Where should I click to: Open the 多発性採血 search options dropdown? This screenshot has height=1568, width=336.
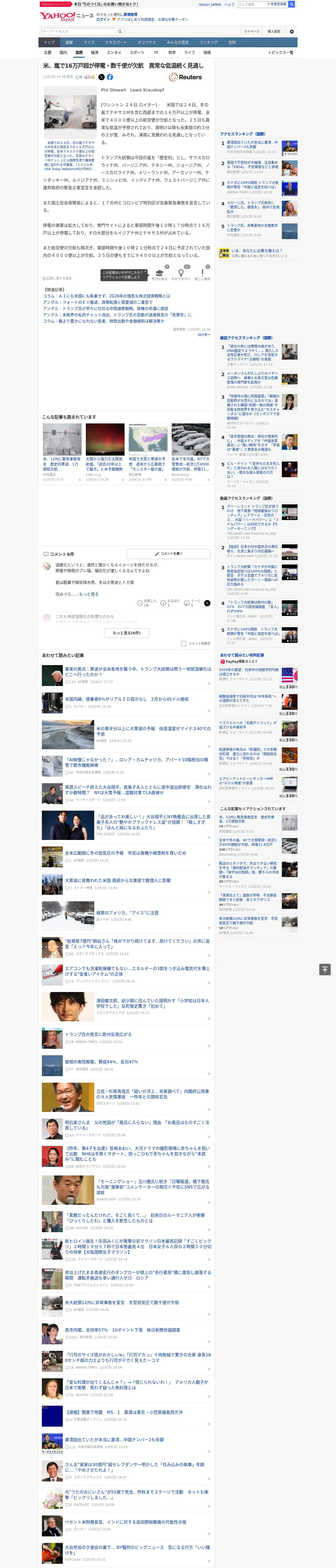click(x=277, y=4)
